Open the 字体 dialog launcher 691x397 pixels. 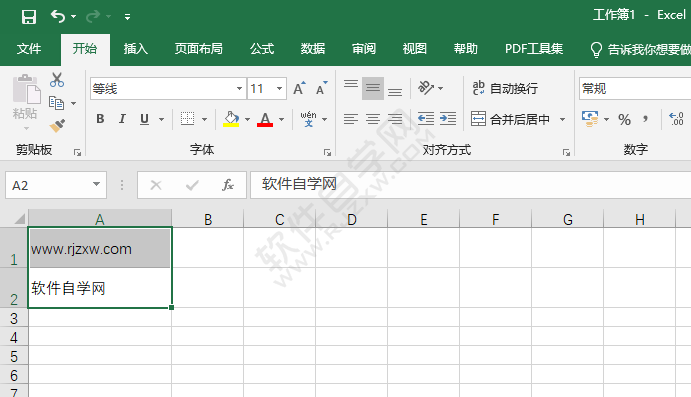point(327,152)
